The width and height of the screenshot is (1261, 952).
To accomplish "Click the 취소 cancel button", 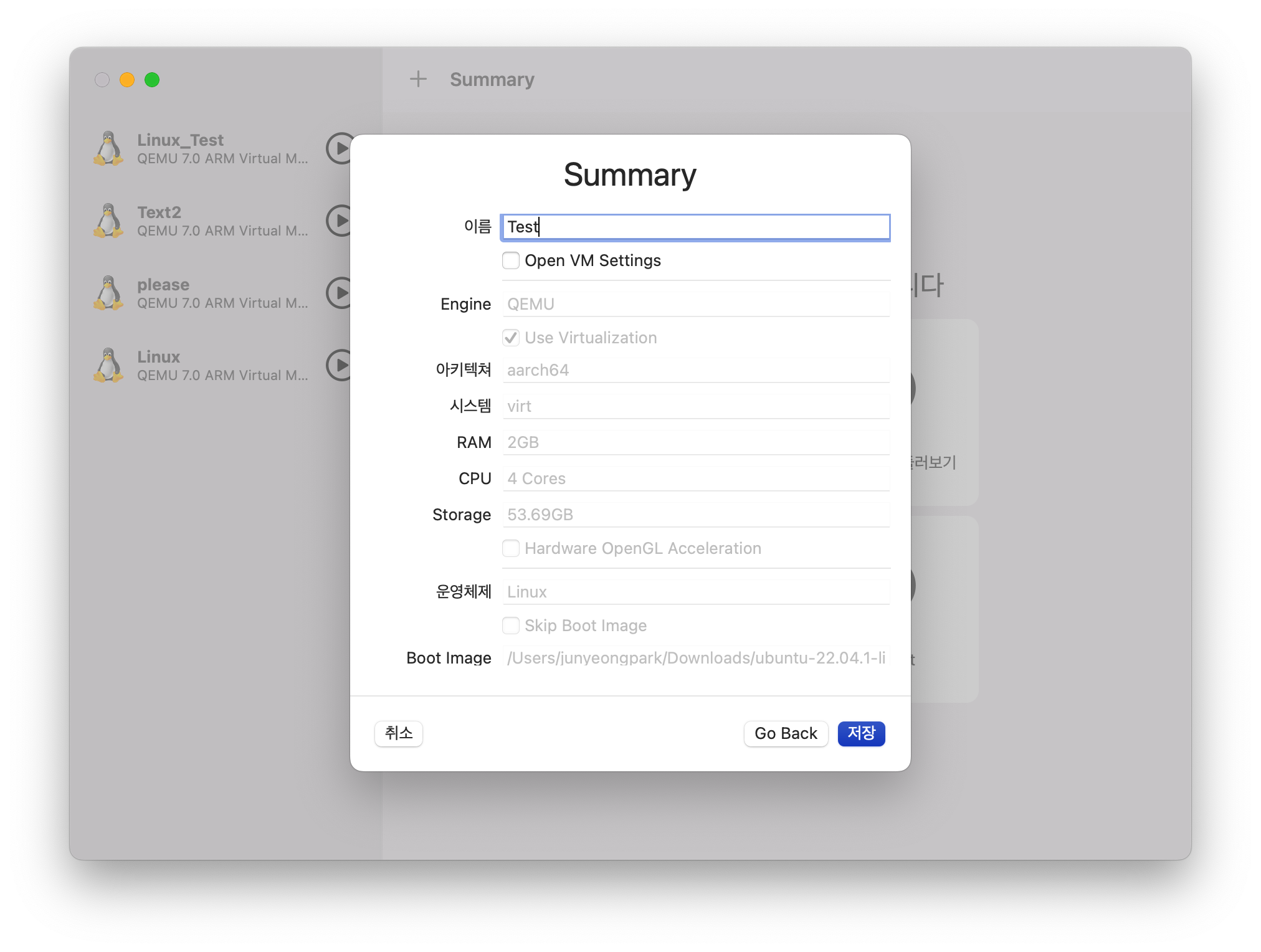I will [399, 733].
